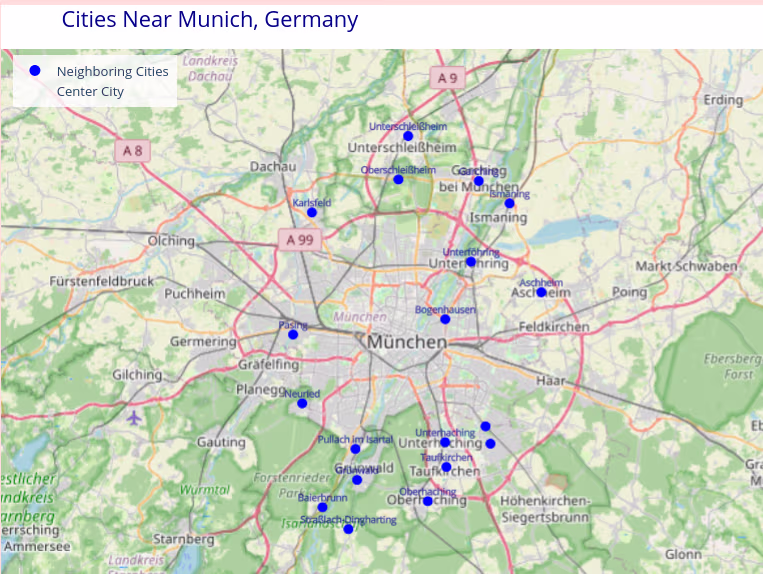Click the Olching town label

pyautogui.click(x=171, y=241)
